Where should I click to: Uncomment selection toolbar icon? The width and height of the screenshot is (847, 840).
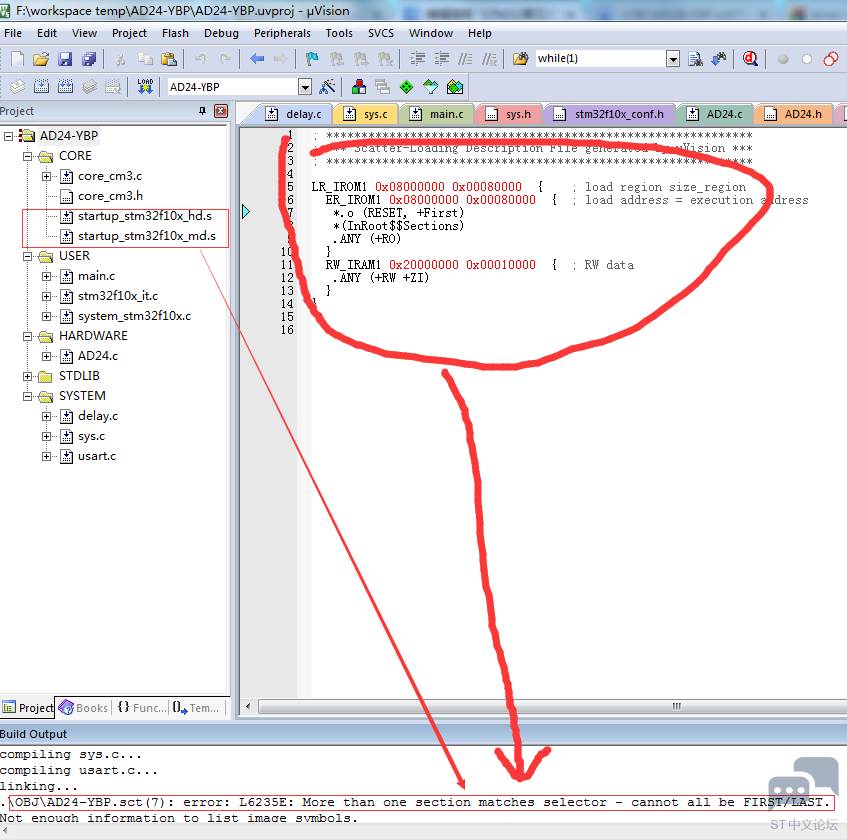tap(489, 59)
